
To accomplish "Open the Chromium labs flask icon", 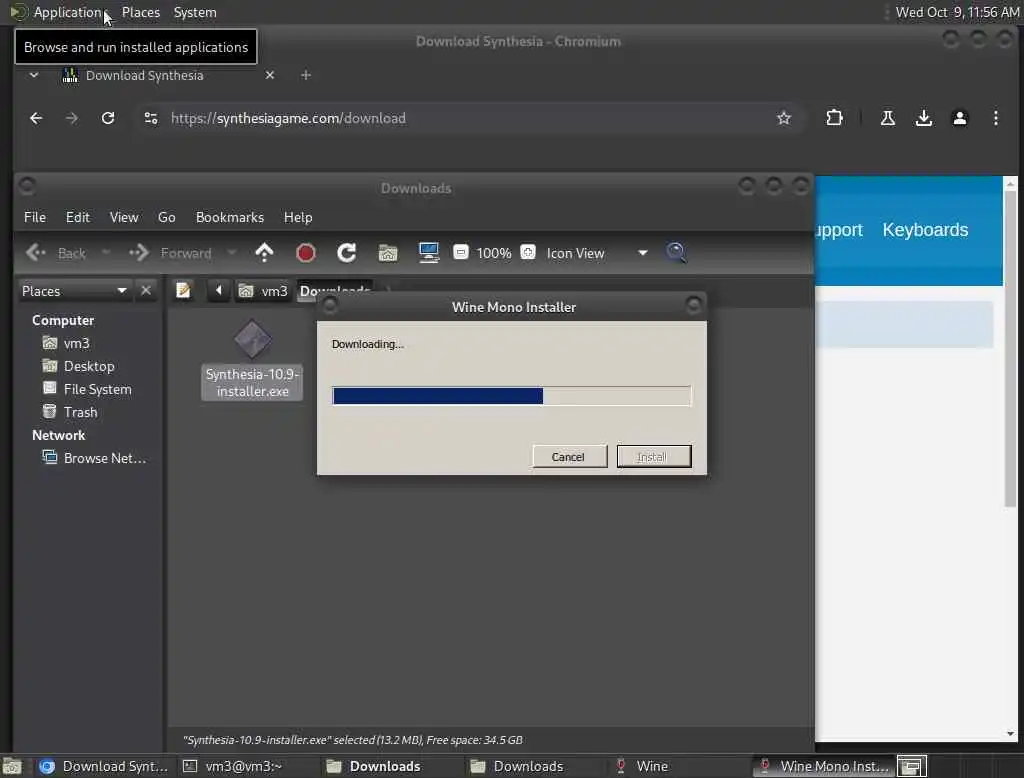I will tap(888, 118).
